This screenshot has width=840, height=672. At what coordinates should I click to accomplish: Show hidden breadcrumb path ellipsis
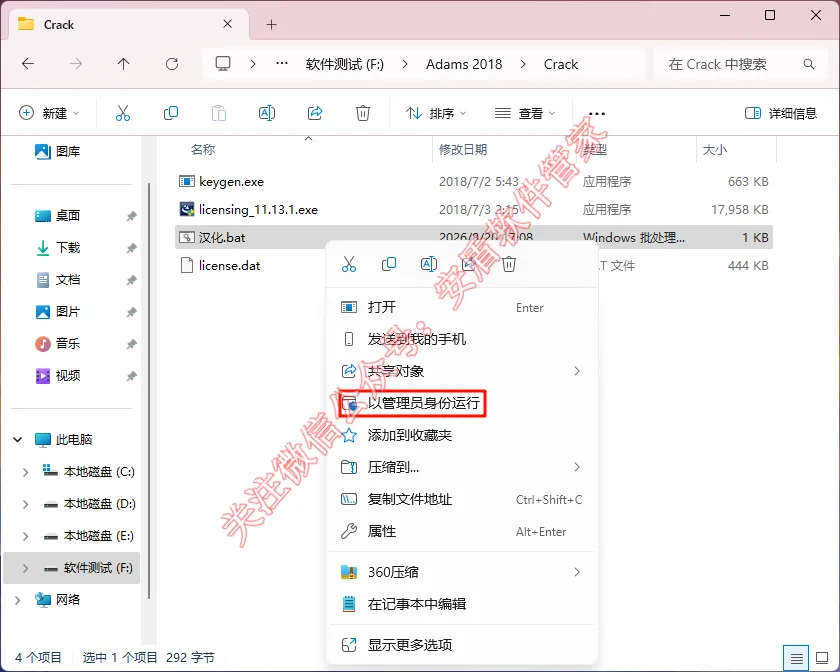pos(282,64)
